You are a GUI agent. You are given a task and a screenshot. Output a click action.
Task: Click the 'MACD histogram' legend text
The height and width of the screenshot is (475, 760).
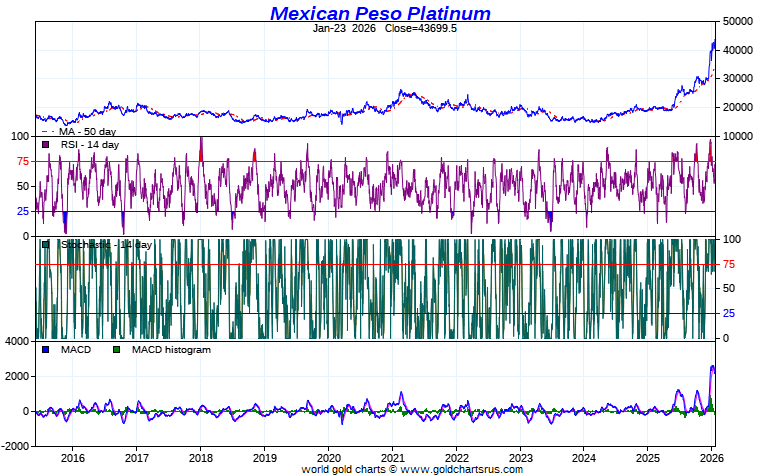(171, 349)
